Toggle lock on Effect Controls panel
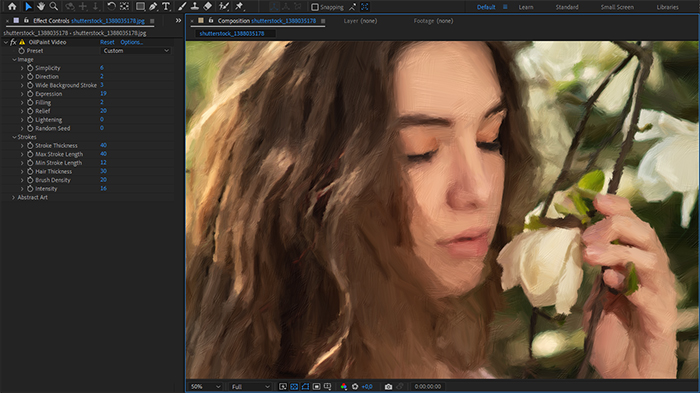The height and width of the screenshot is (393, 700). click(x=26, y=20)
